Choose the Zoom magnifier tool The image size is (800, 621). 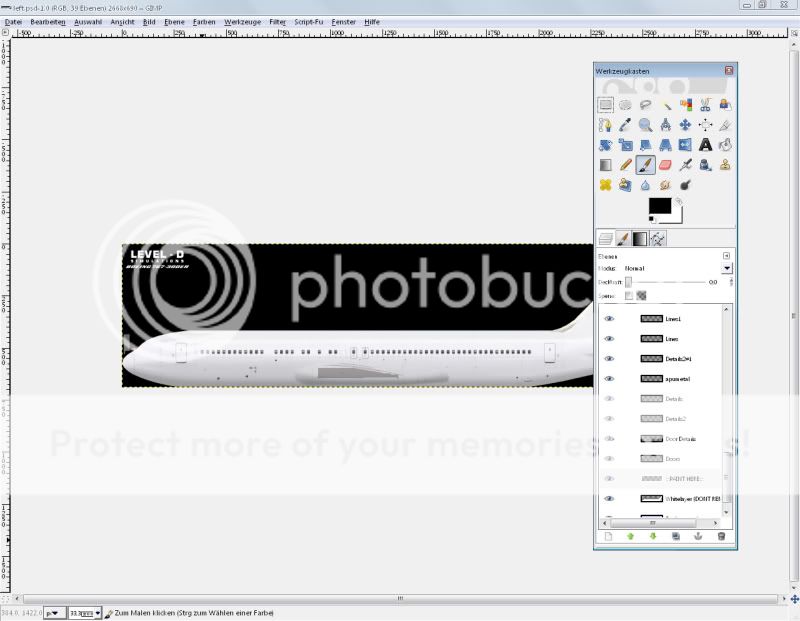(x=646, y=125)
